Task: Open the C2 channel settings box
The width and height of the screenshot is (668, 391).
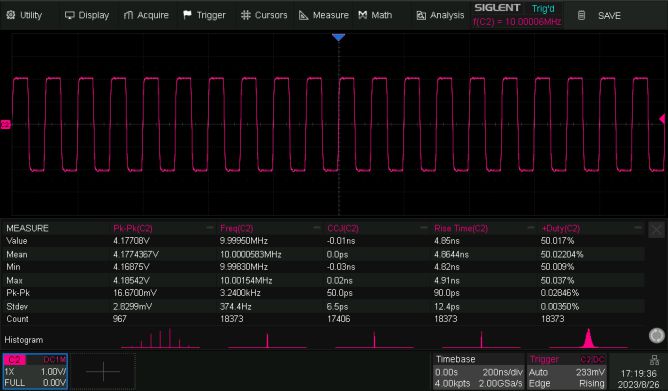Action: pos(35,371)
